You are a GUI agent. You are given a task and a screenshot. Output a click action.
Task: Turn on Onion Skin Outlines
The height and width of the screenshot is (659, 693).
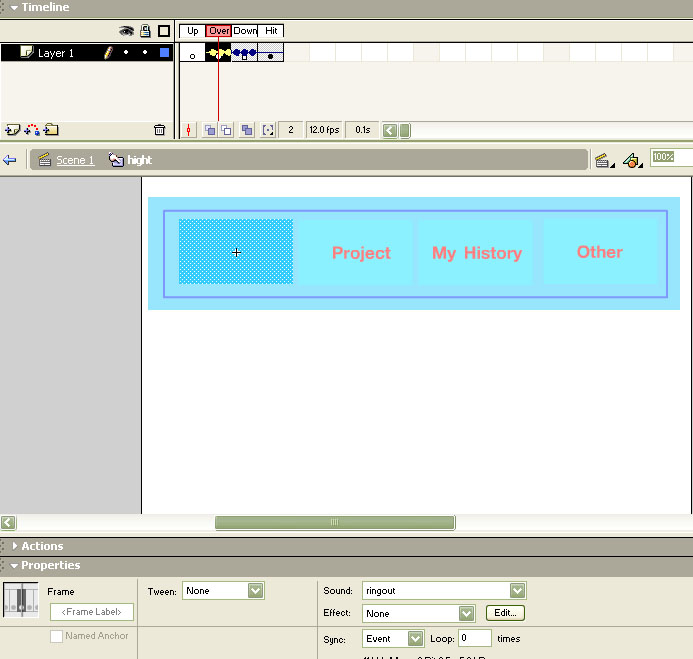point(226,130)
